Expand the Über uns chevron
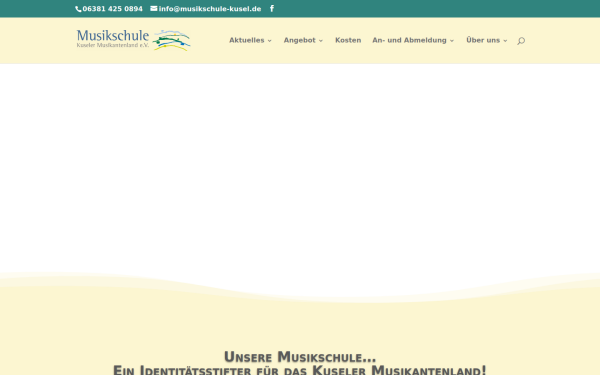The width and height of the screenshot is (600, 375). tap(505, 41)
